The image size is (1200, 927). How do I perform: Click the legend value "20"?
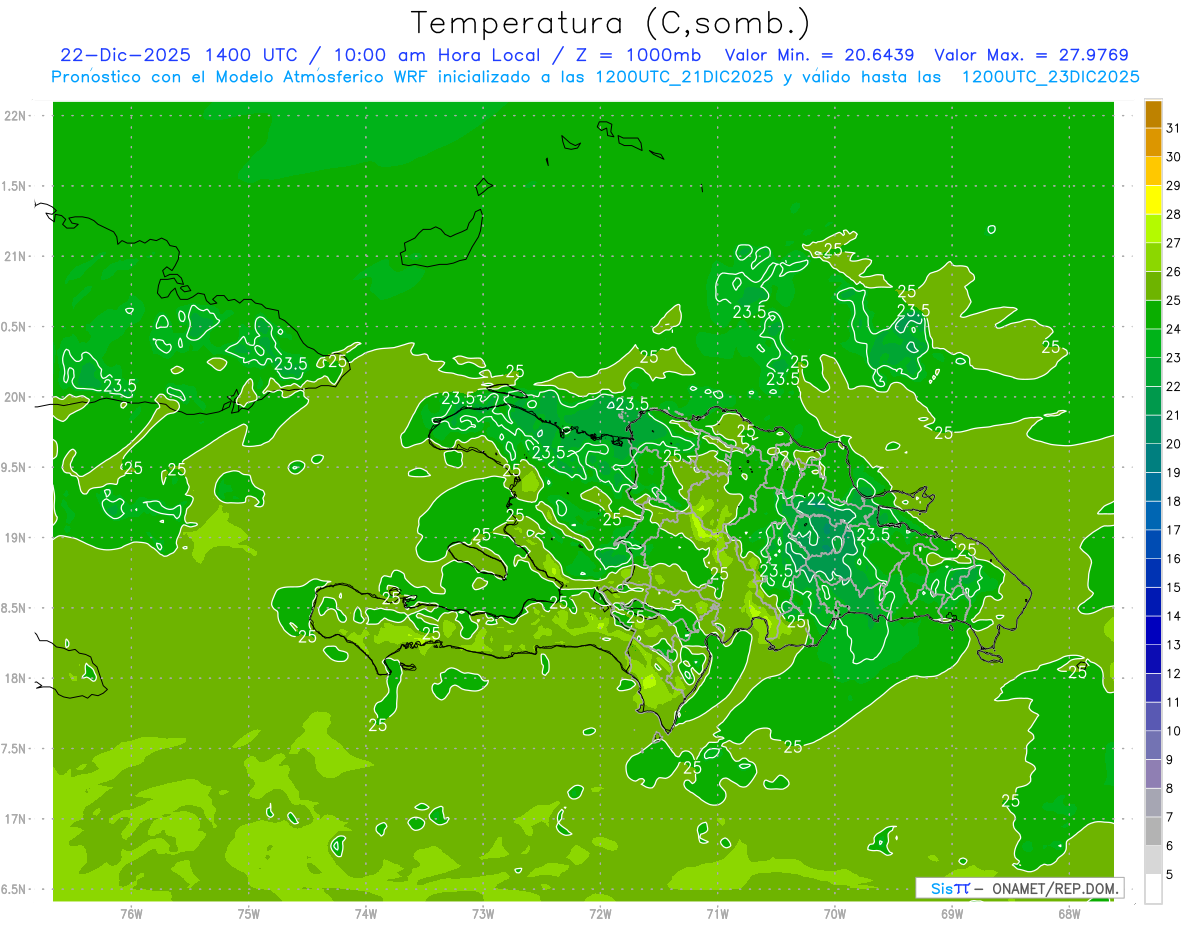pos(1174,444)
